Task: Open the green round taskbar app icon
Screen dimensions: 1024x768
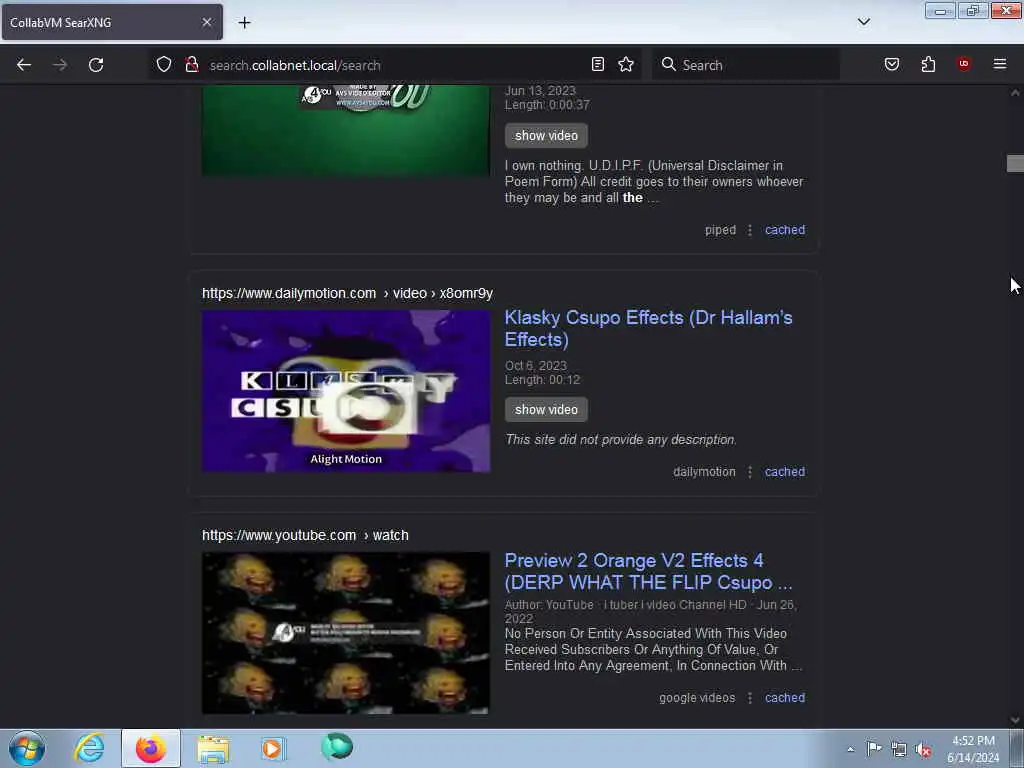Action: point(337,747)
